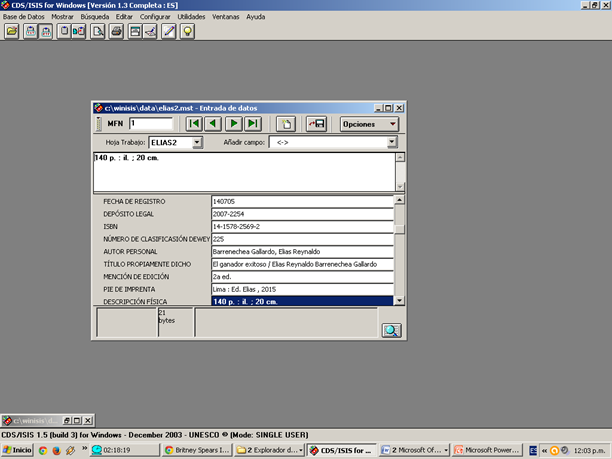Switch to Explorador taskbar group
Viewport: 612px width, 459px height.
pyautogui.click(x=270, y=450)
